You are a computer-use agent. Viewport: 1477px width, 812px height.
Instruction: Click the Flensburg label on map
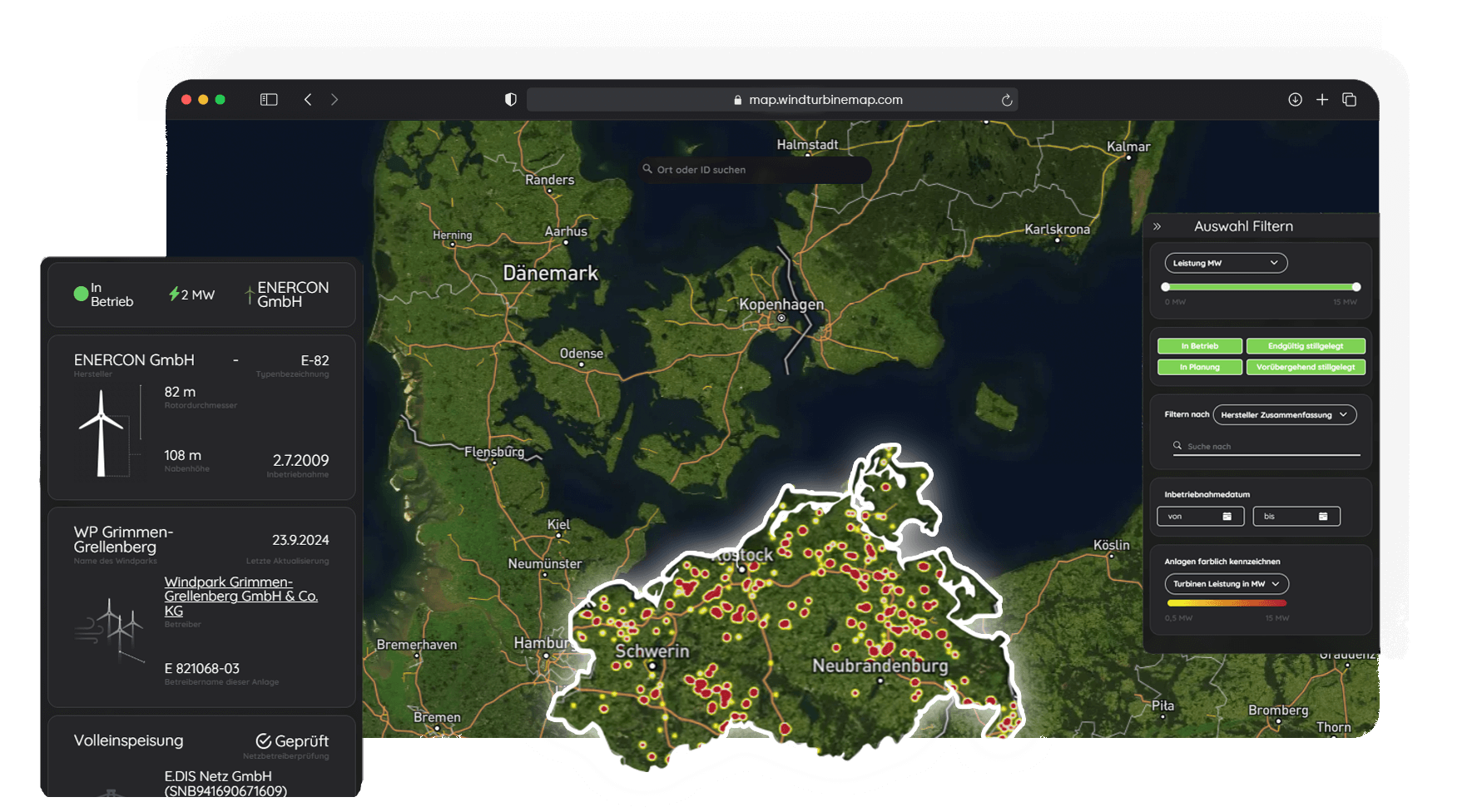[494, 452]
